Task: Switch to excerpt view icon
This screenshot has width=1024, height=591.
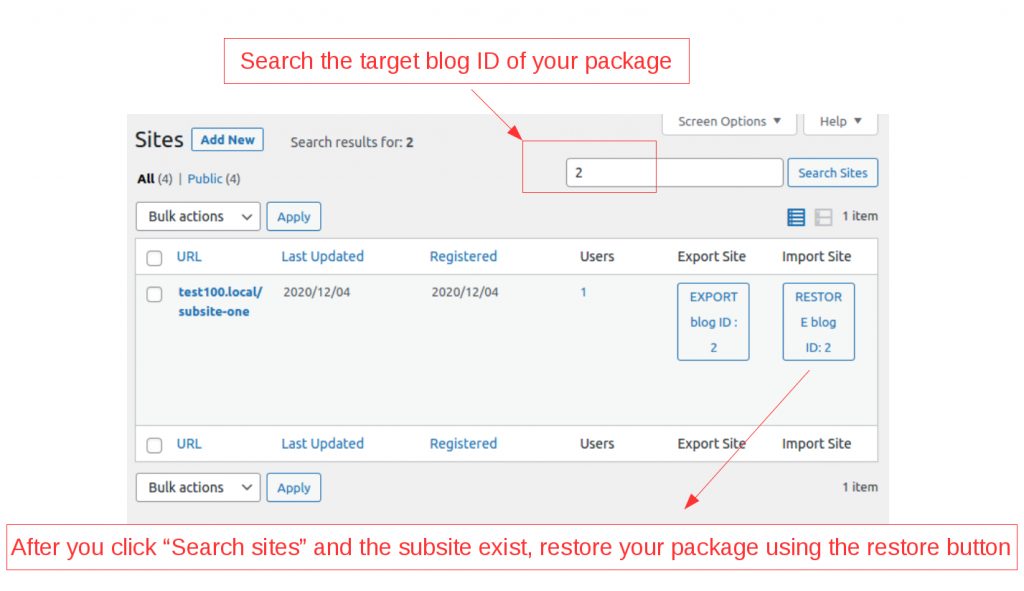Action: (x=823, y=217)
